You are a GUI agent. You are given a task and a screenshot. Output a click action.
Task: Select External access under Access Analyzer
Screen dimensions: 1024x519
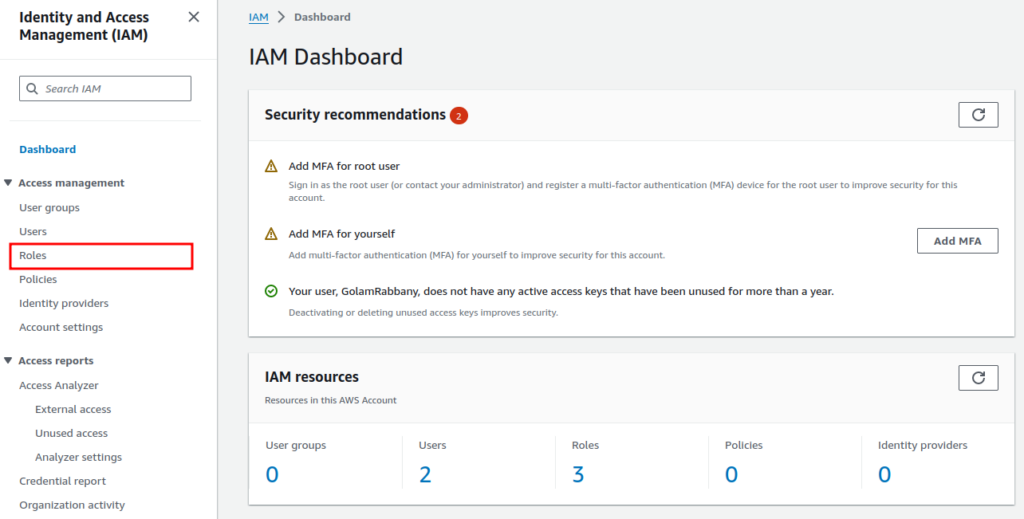tap(73, 409)
